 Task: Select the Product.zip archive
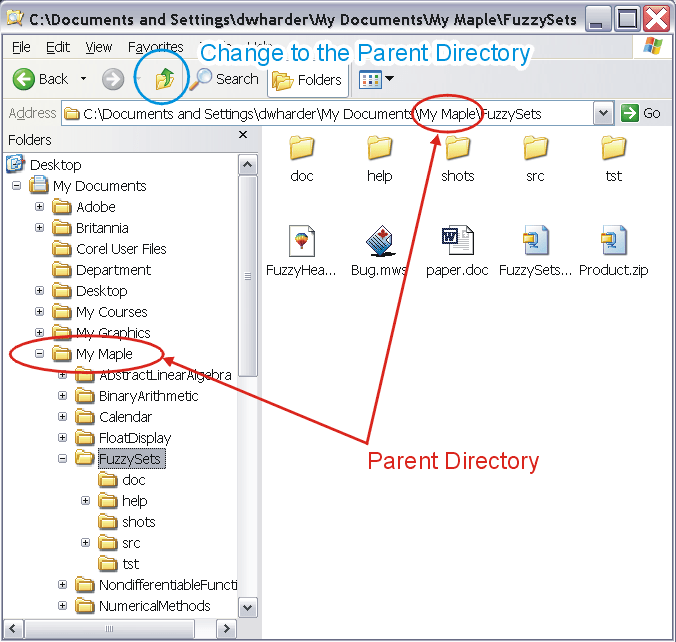coord(613,251)
